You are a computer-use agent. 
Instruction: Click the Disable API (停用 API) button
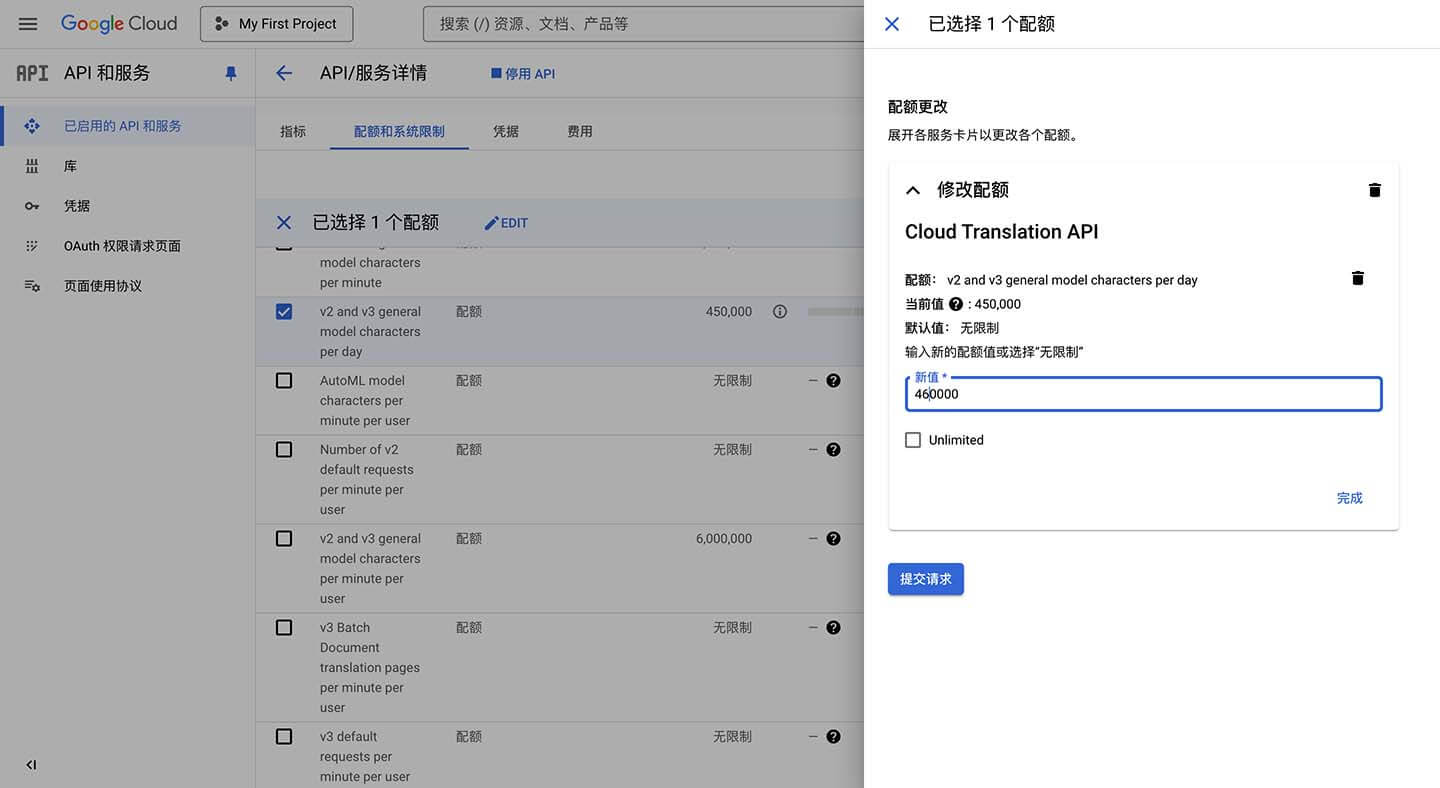pos(522,74)
